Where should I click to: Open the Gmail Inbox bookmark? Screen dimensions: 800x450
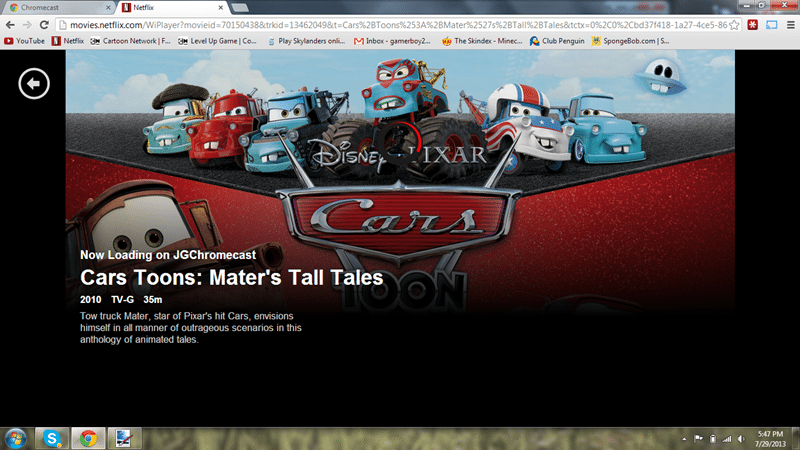[x=392, y=41]
